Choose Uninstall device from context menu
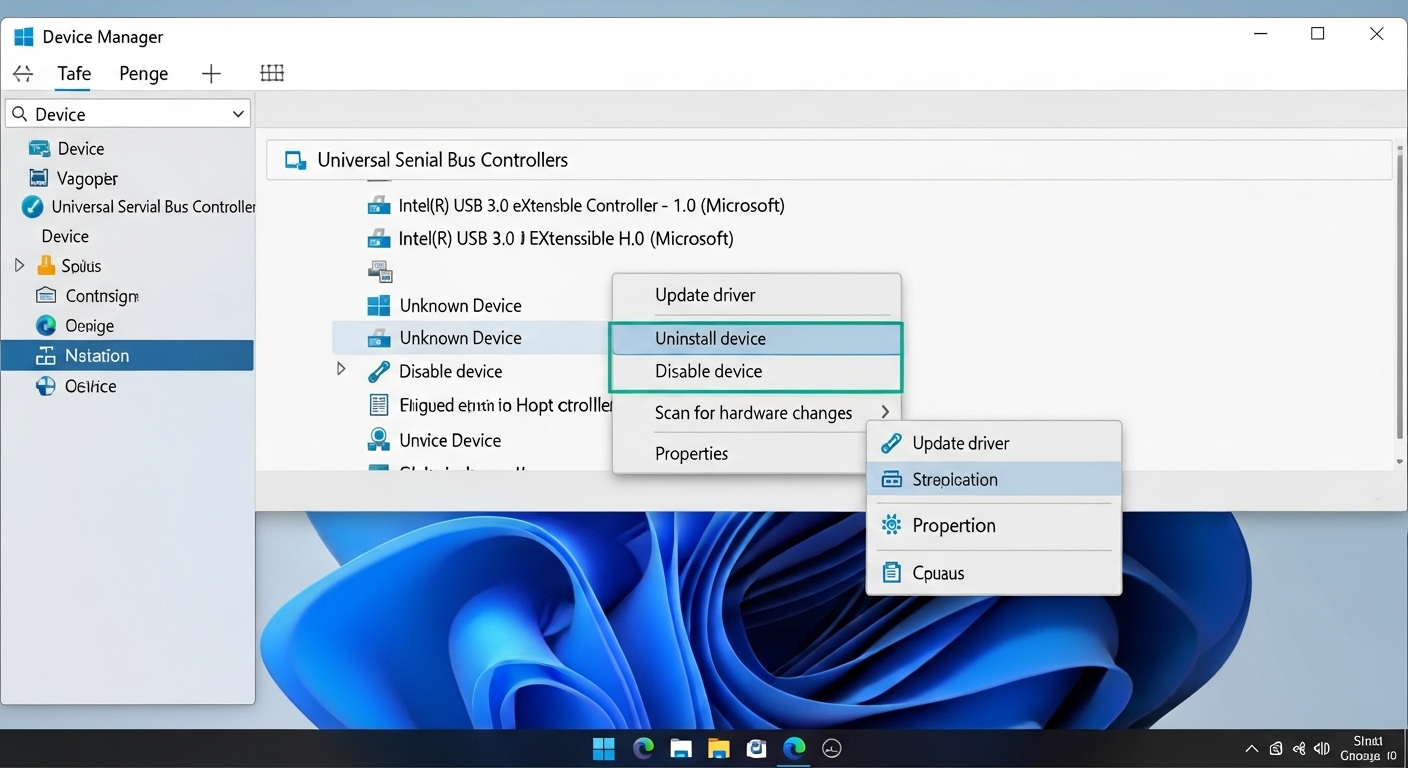The height and width of the screenshot is (768, 1408). coord(756,338)
